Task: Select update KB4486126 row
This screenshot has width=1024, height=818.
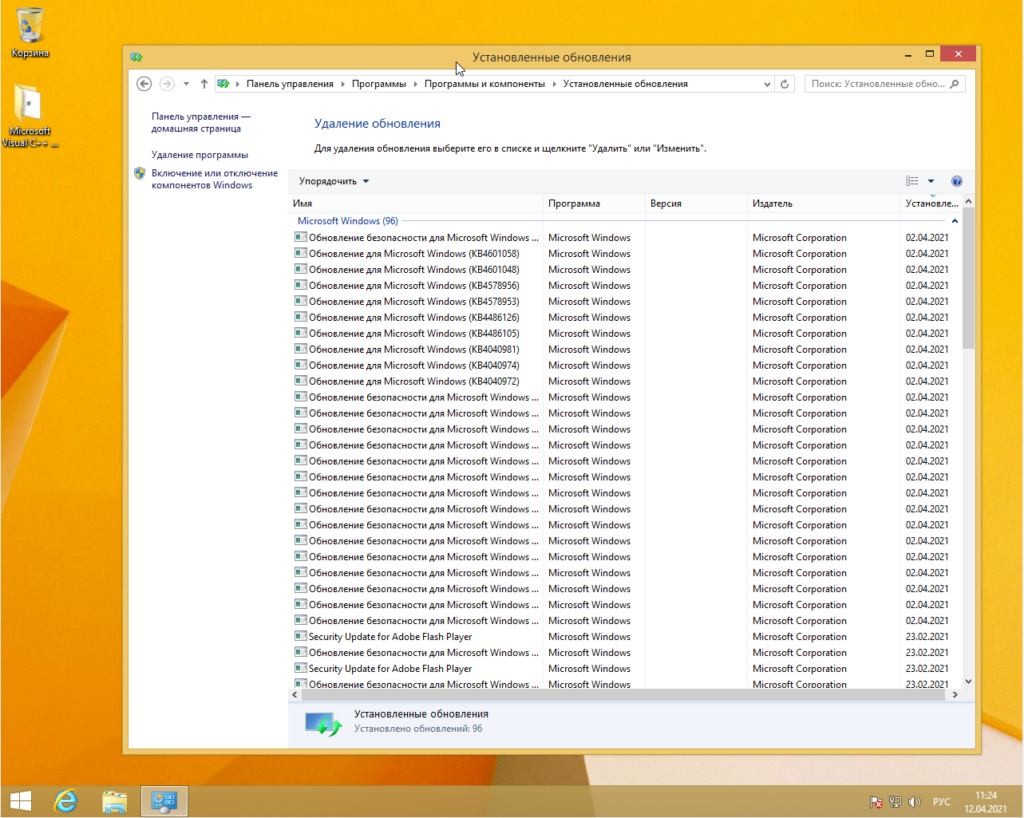Action: [624, 317]
